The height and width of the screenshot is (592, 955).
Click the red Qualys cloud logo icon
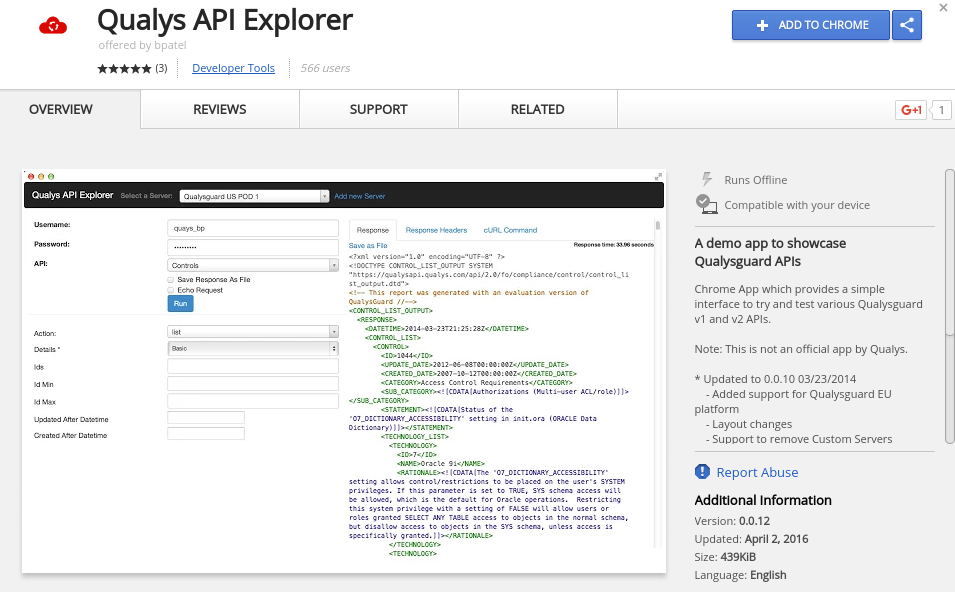[53, 26]
